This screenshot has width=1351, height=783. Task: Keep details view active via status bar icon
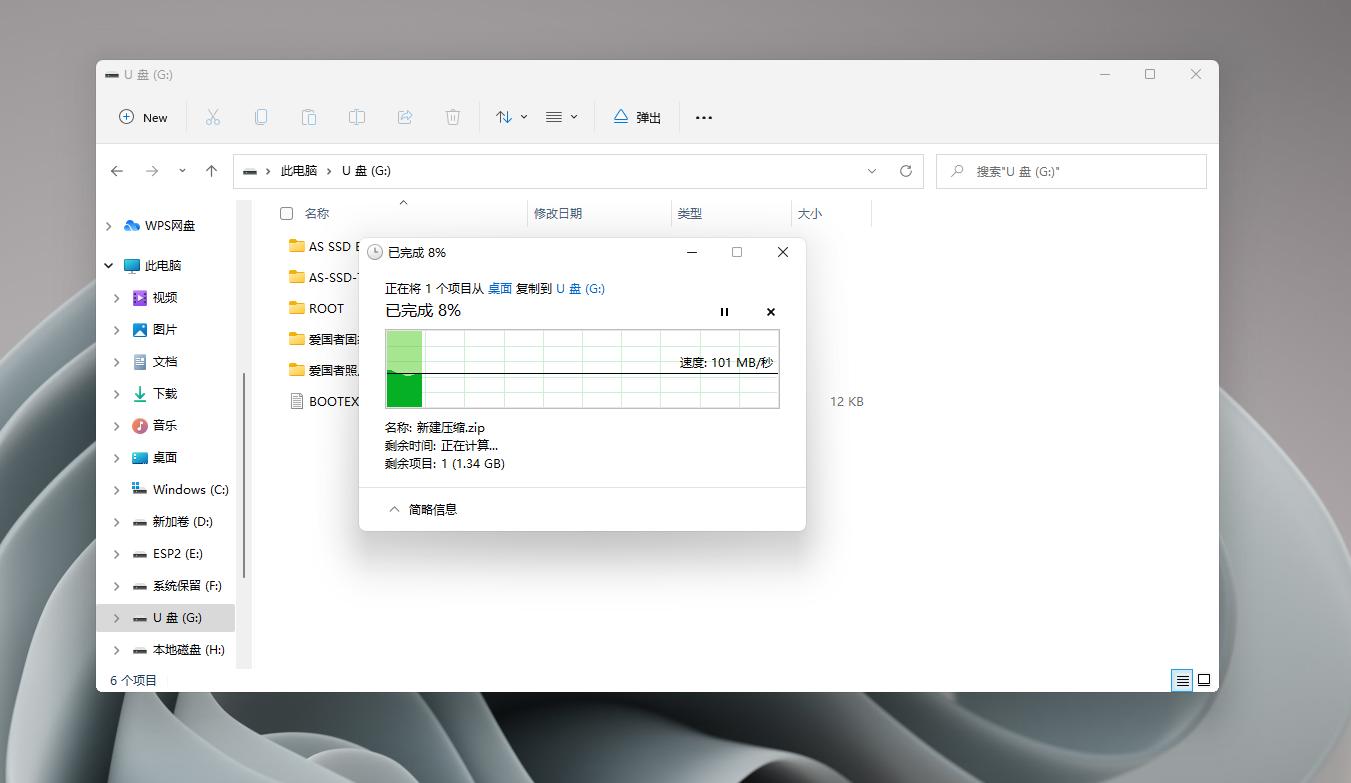click(1182, 680)
